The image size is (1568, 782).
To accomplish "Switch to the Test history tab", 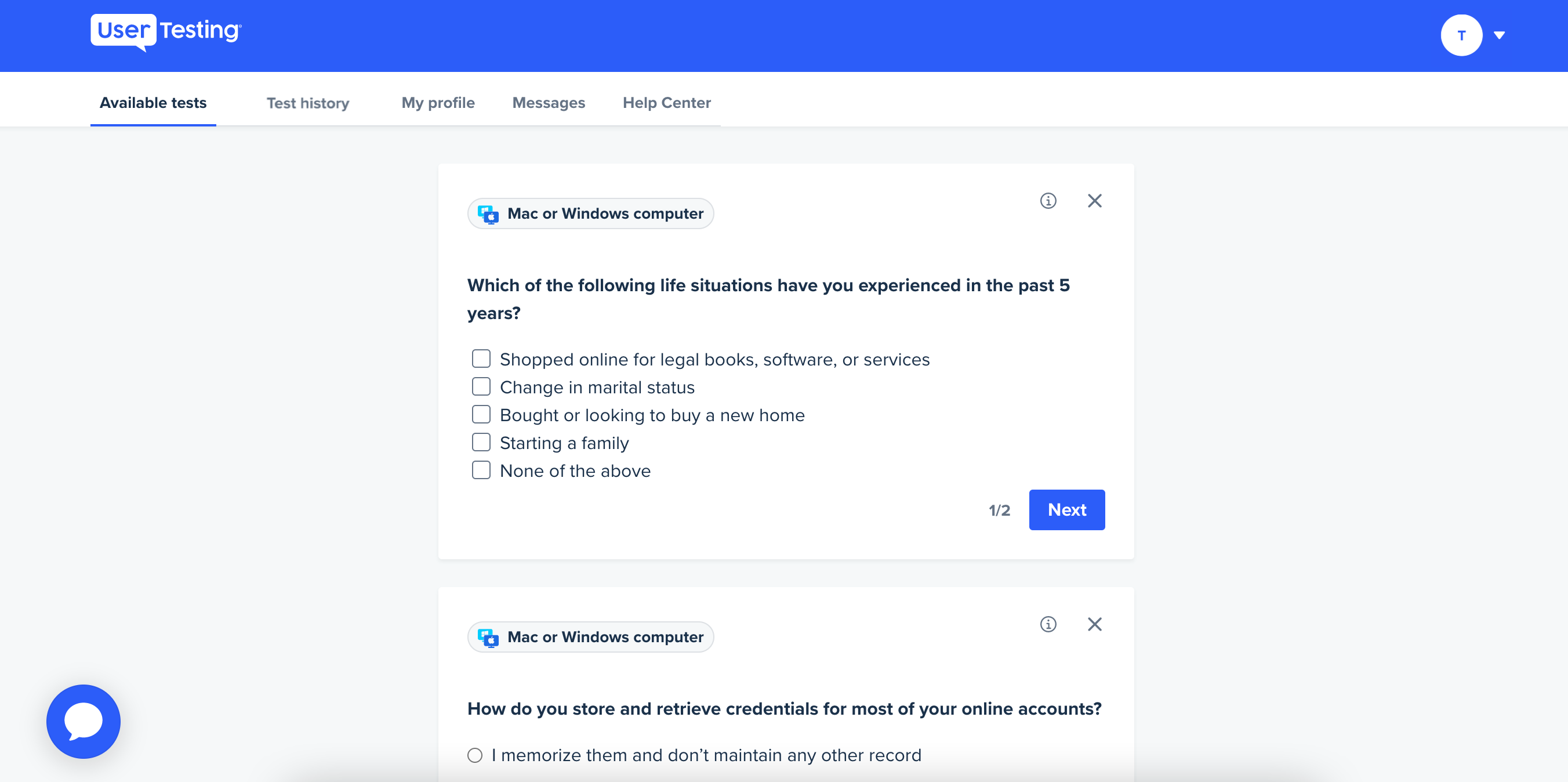I will (308, 103).
